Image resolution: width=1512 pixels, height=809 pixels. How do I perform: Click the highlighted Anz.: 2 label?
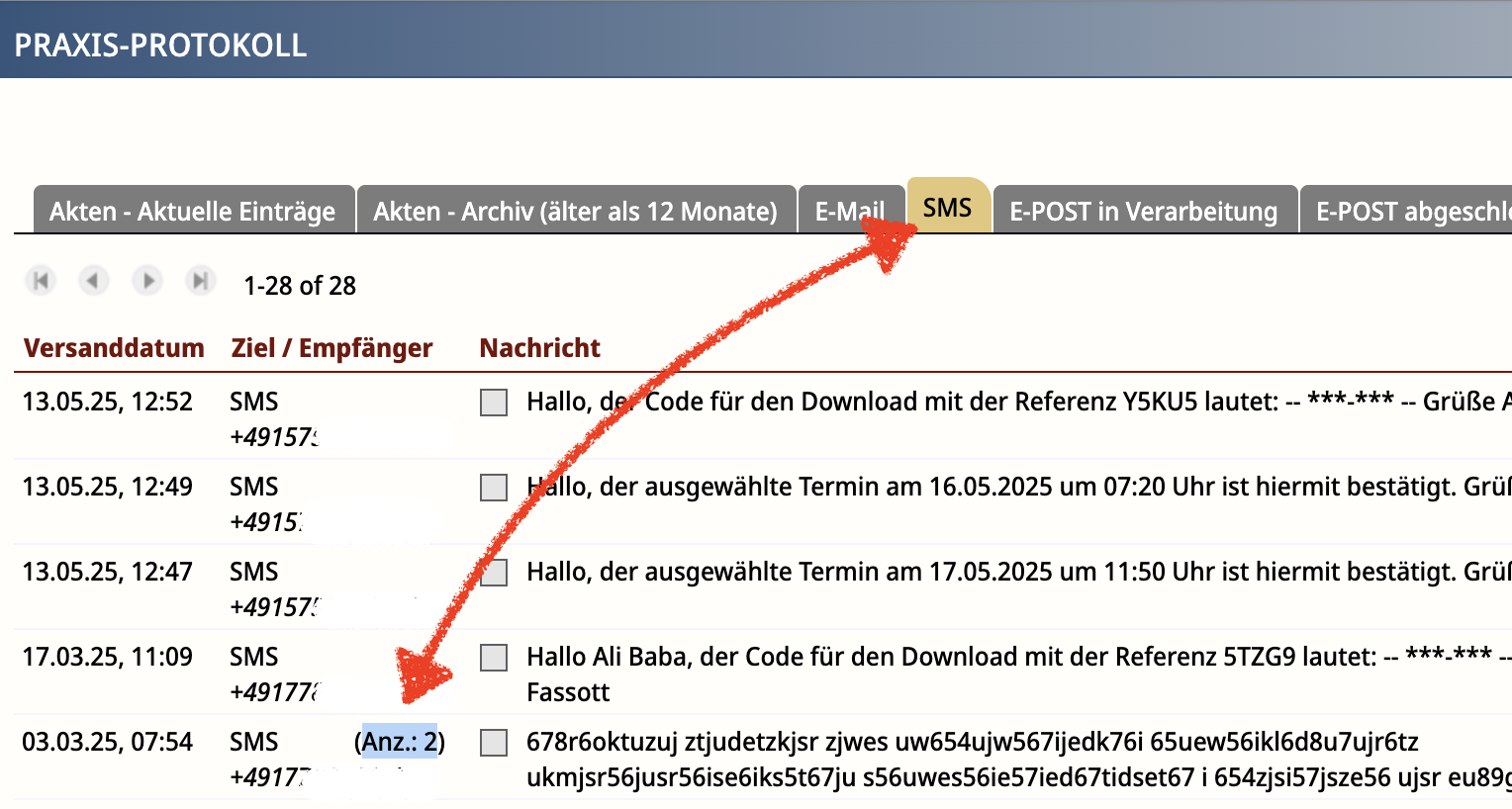pyautogui.click(x=400, y=742)
